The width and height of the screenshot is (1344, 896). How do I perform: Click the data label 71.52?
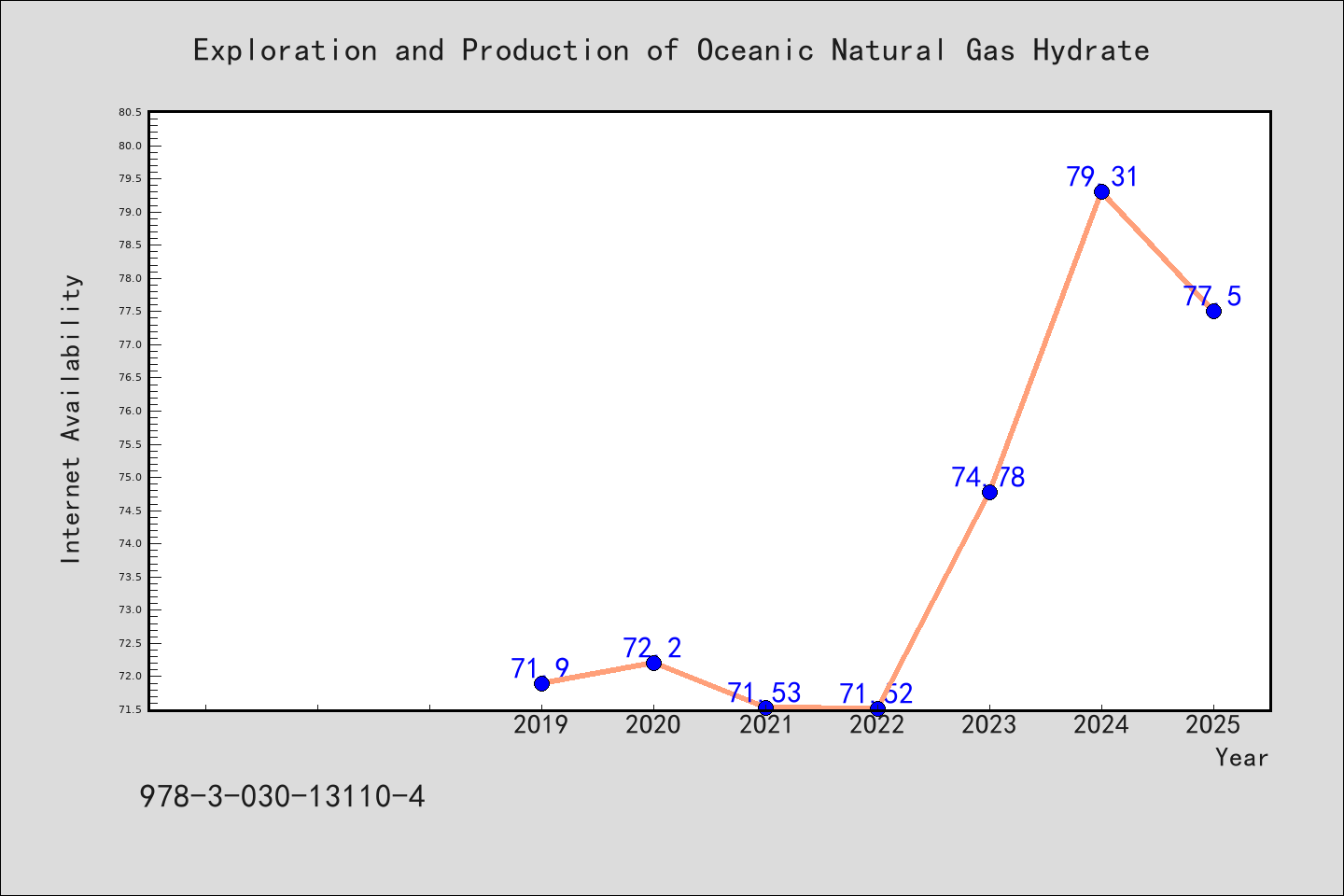[x=876, y=693]
